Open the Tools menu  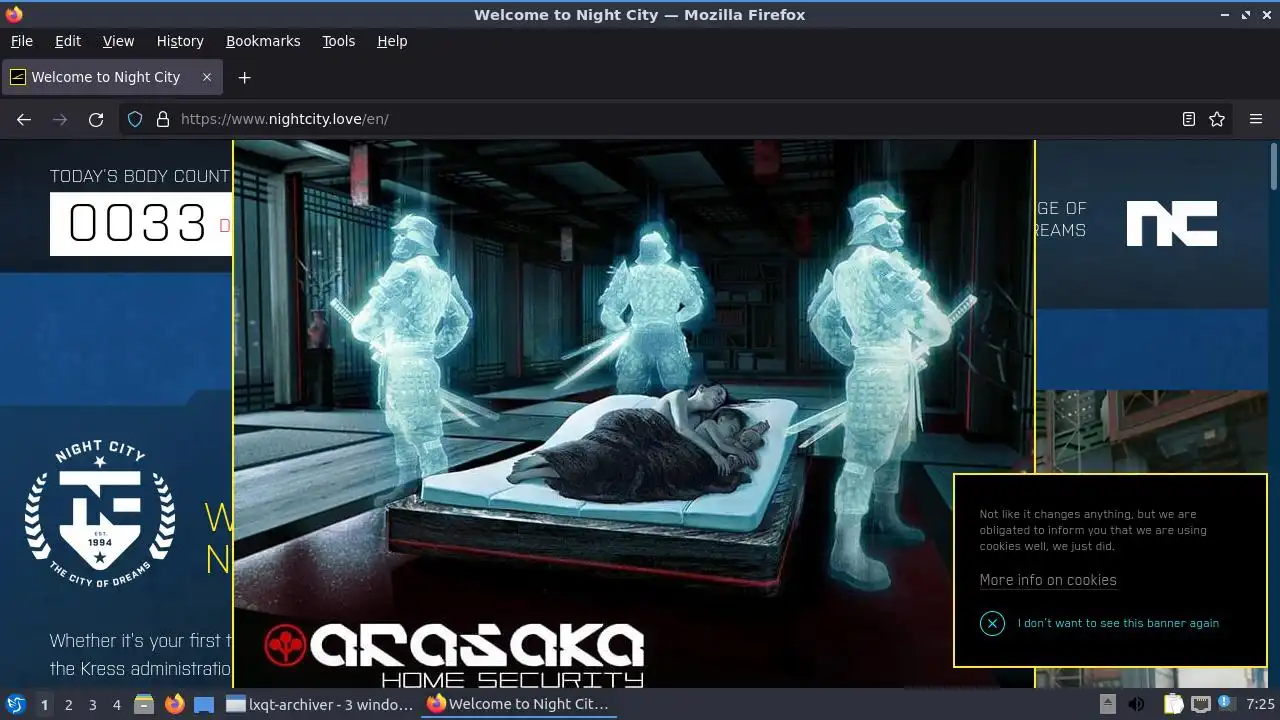pyautogui.click(x=338, y=41)
